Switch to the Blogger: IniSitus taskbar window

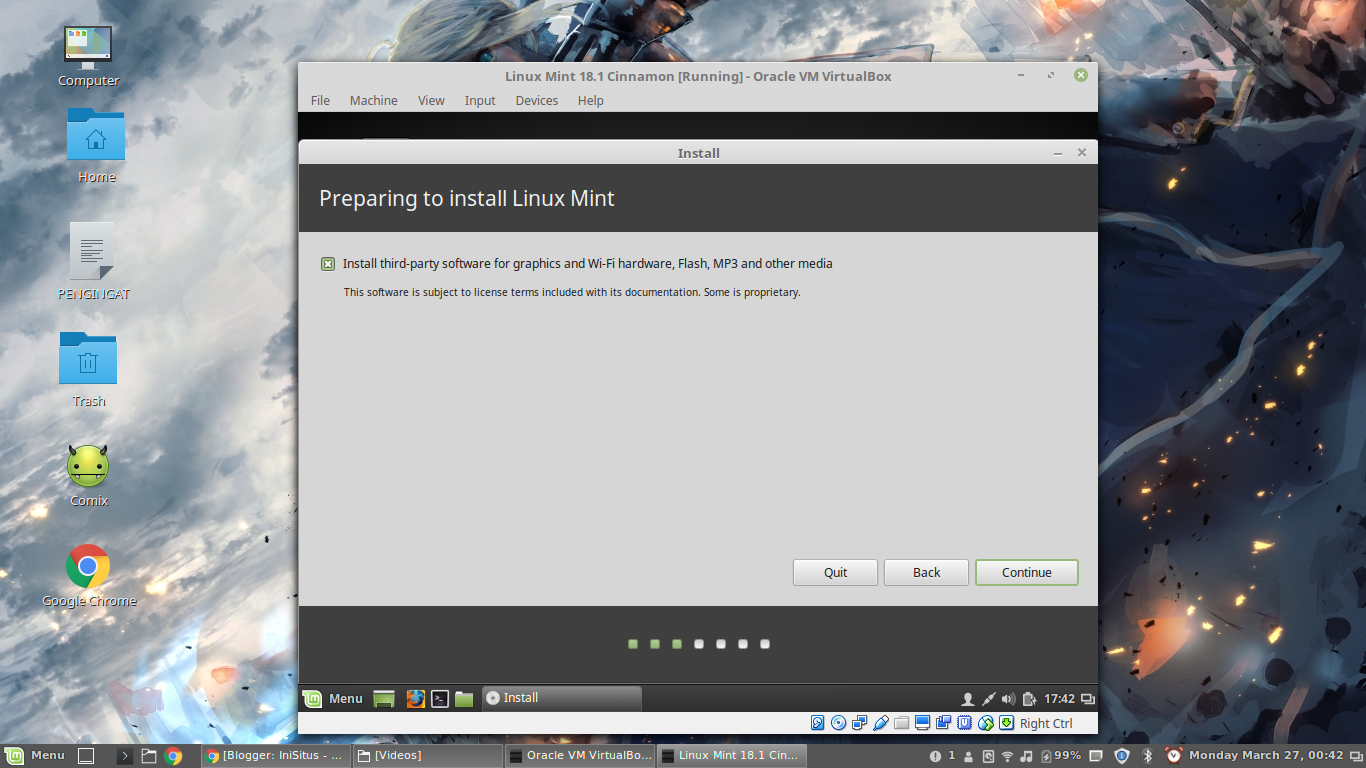tap(275, 756)
